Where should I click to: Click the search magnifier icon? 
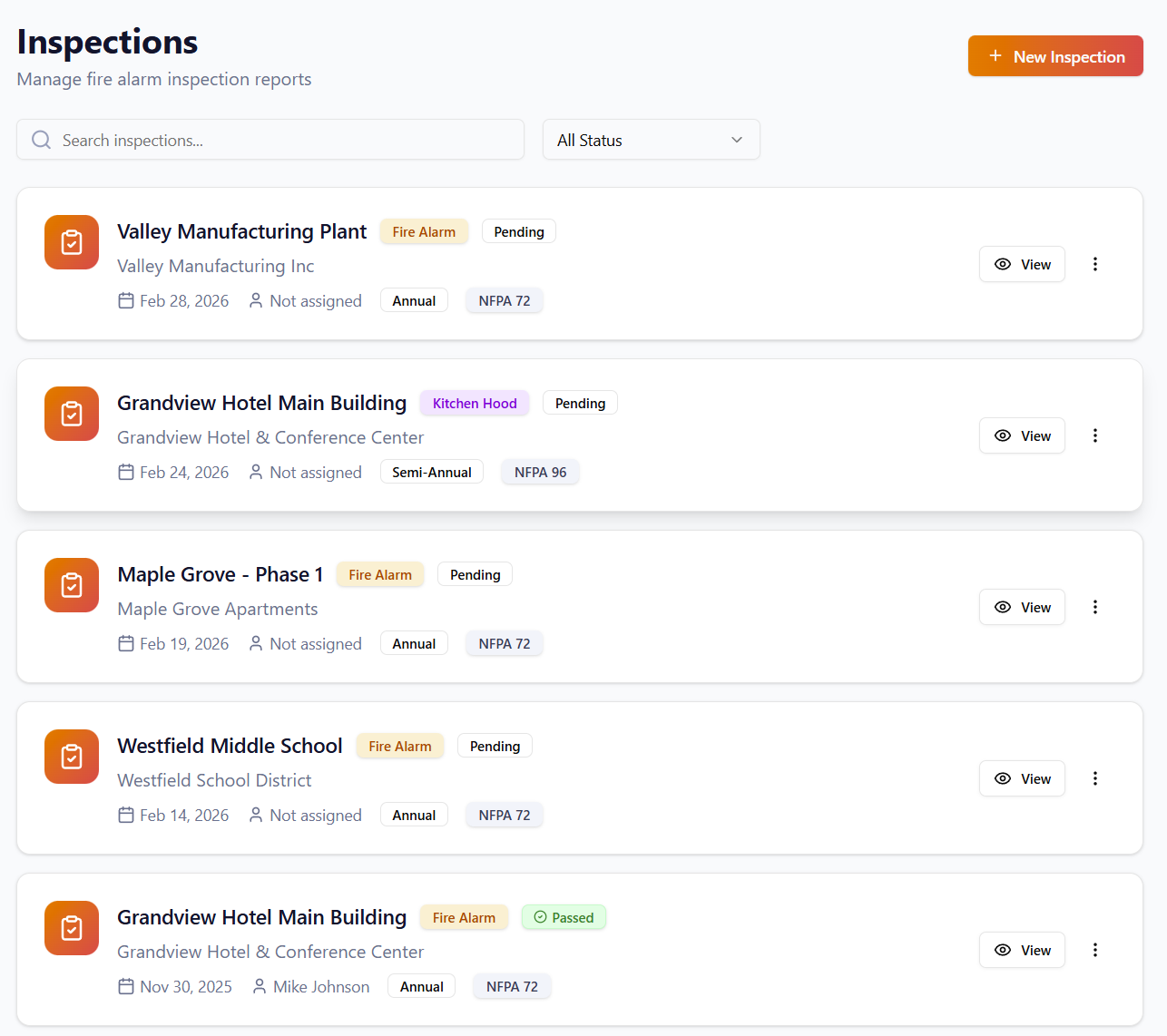pos(41,140)
